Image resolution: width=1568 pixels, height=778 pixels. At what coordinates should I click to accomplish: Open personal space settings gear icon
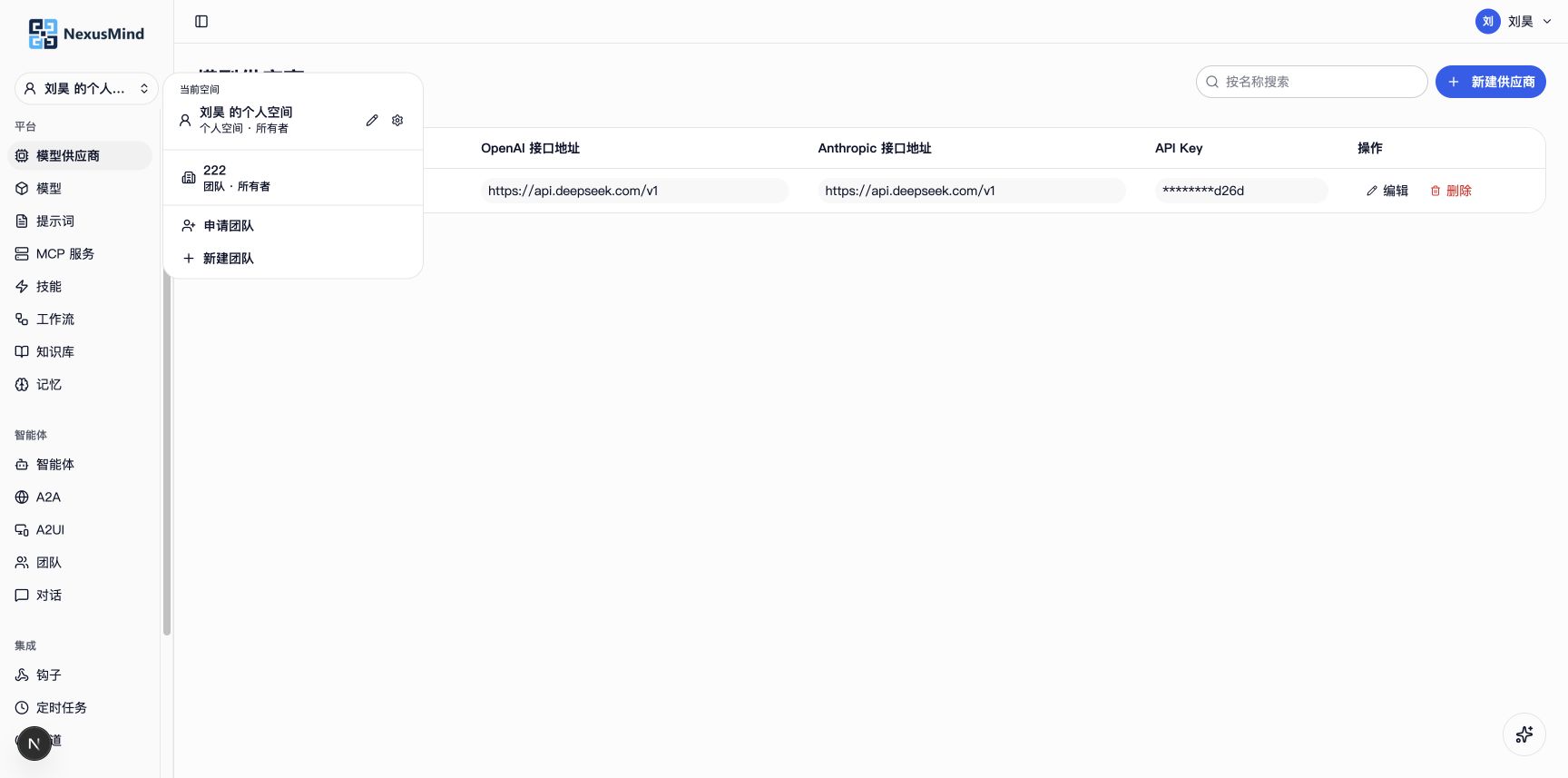point(397,120)
